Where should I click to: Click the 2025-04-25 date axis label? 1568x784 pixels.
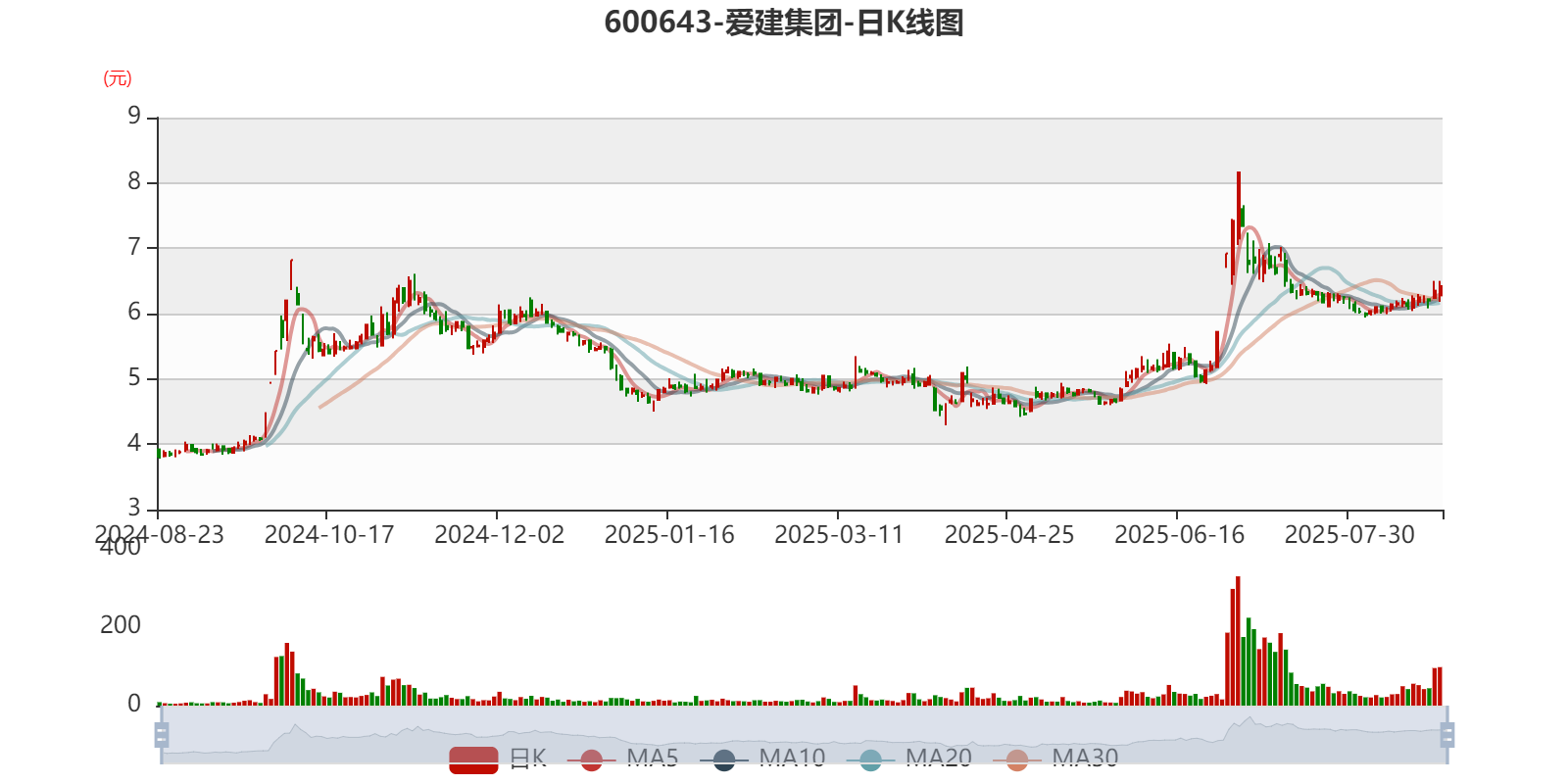pyautogui.click(x=1009, y=535)
